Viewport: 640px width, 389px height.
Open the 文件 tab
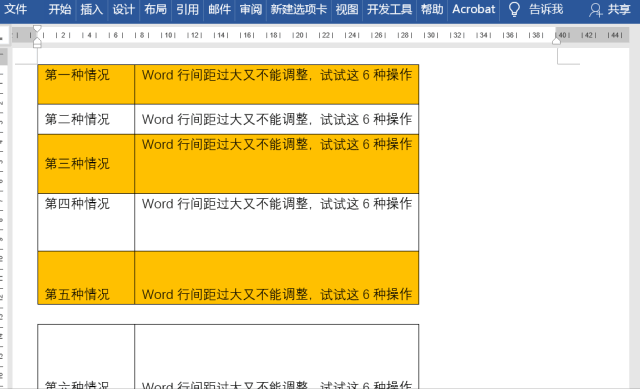click(x=16, y=9)
